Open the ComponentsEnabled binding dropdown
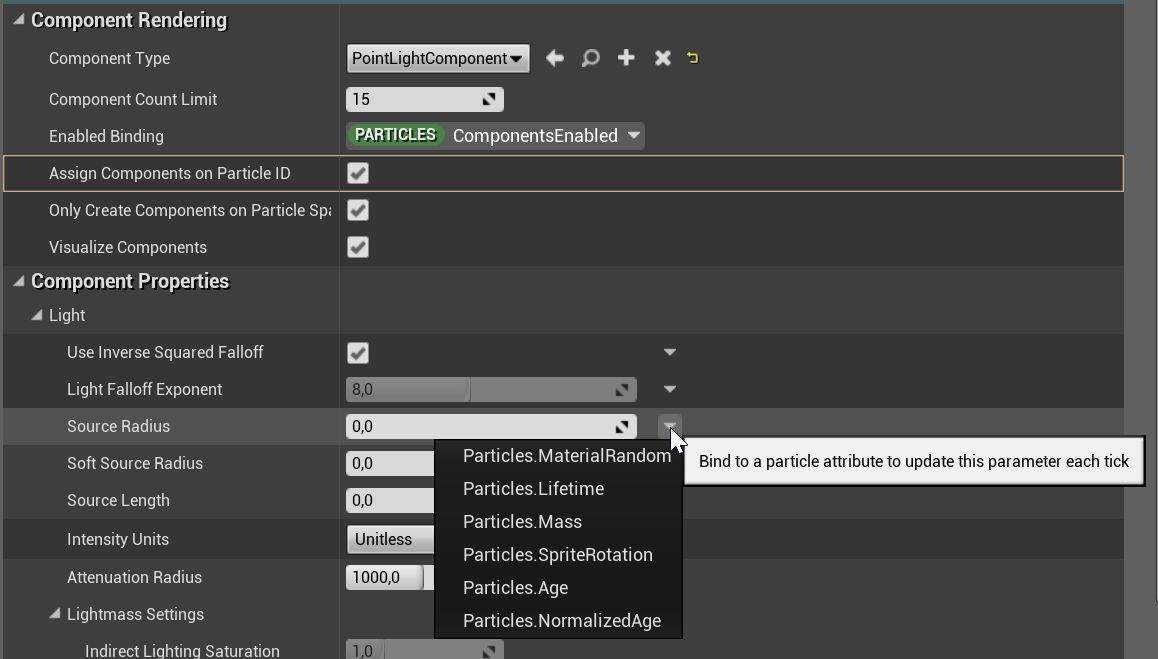This screenshot has height=659, width=1158. tap(634, 136)
